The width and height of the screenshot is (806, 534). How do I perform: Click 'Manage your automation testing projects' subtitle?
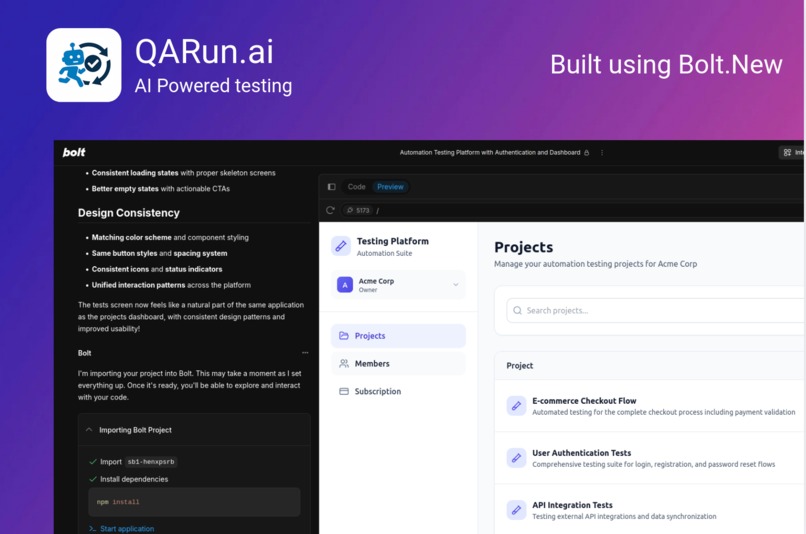click(x=595, y=264)
